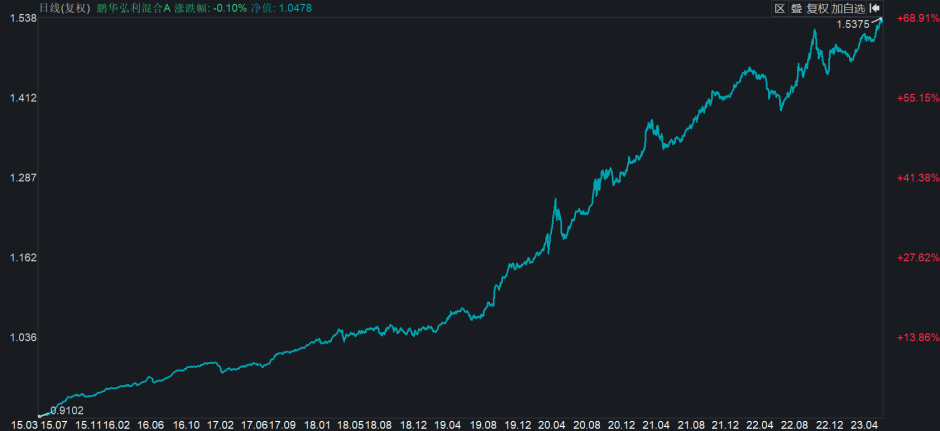The image size is (940, 431).
Task: Select the 20.04 date on time axis
Action: [552, 424]
